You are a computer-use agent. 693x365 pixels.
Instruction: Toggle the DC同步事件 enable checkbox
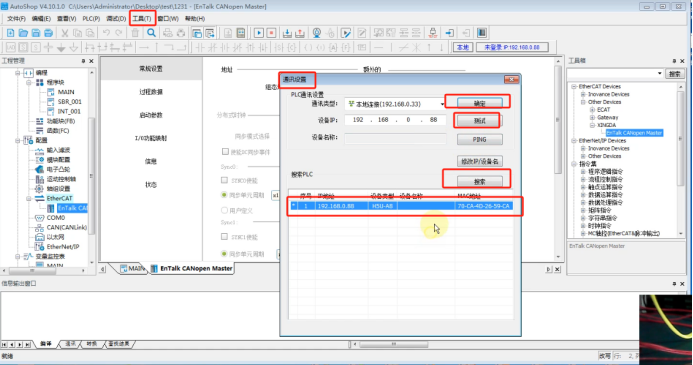225,152
